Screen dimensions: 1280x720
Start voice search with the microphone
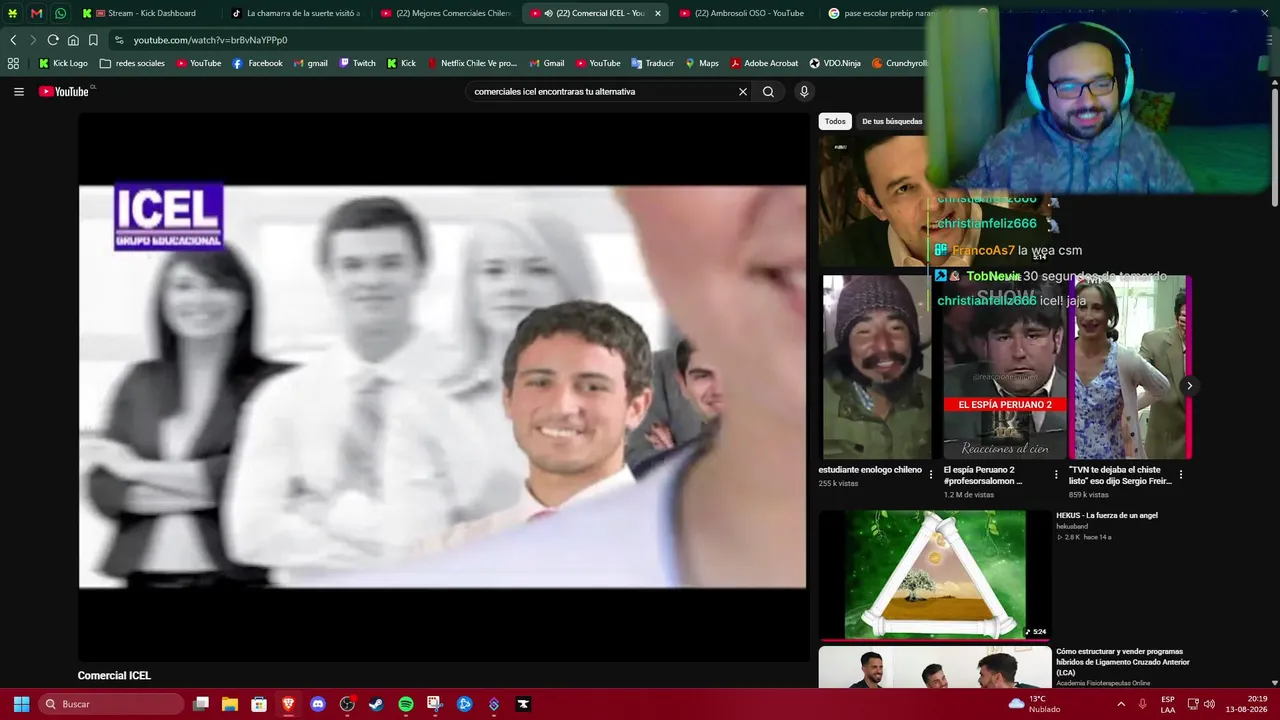804,91
